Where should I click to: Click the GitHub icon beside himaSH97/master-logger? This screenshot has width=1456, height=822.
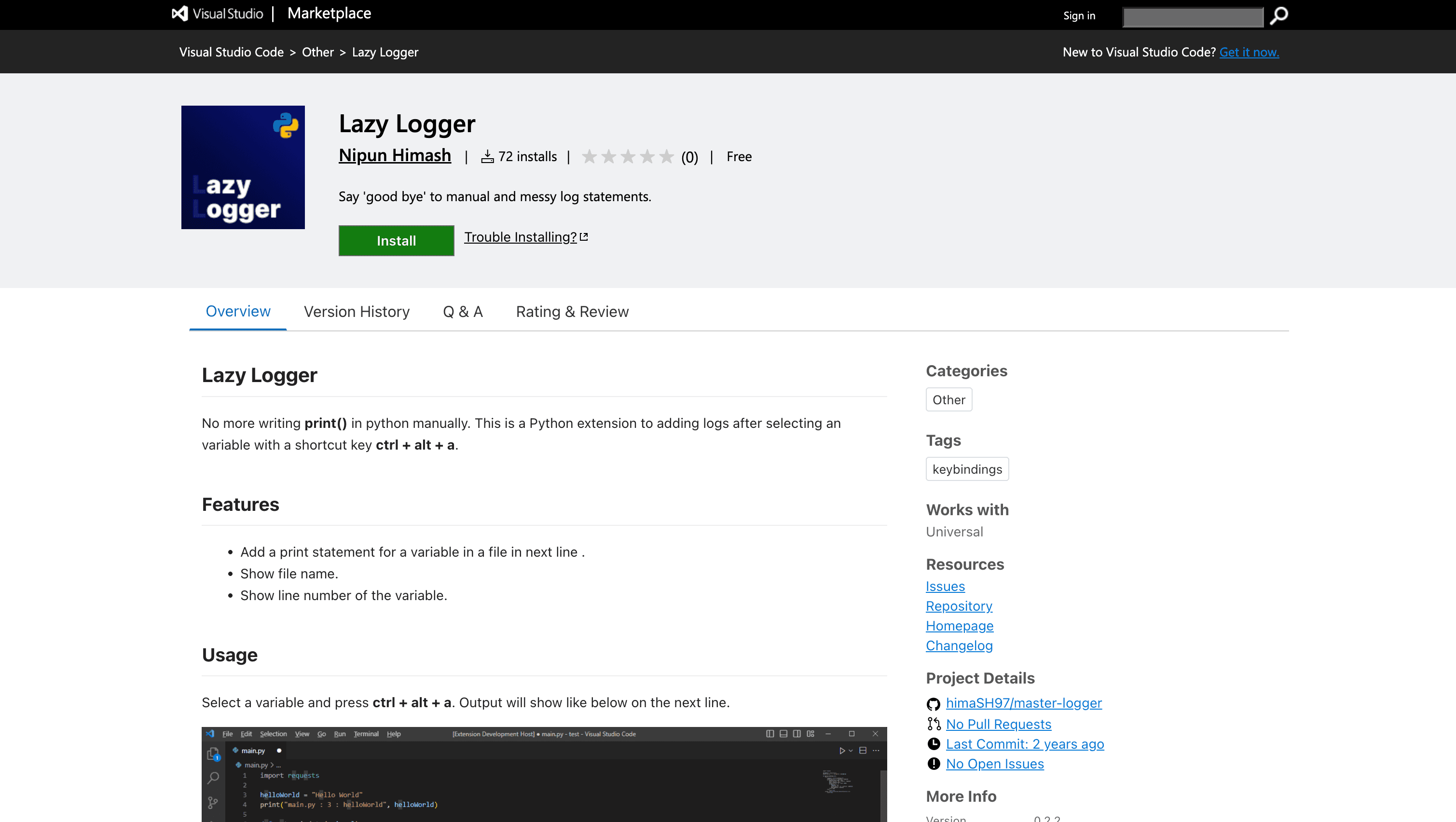coord(934,704)
